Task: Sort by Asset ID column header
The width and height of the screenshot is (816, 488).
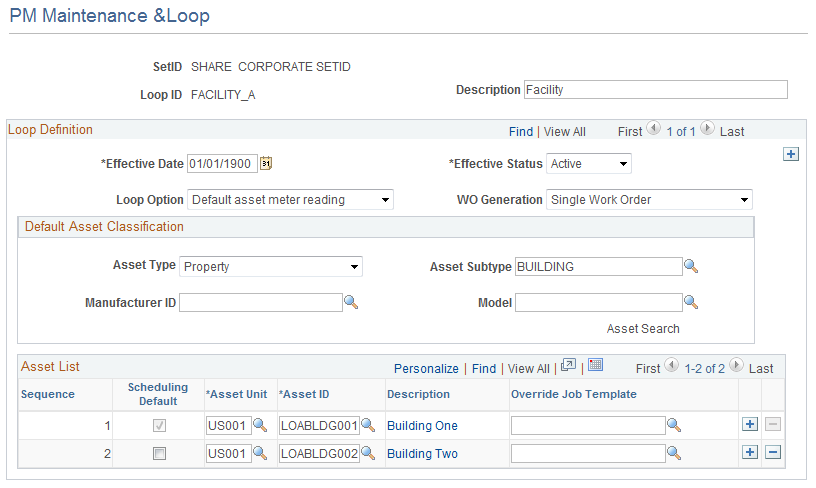Action: point(304,394)
